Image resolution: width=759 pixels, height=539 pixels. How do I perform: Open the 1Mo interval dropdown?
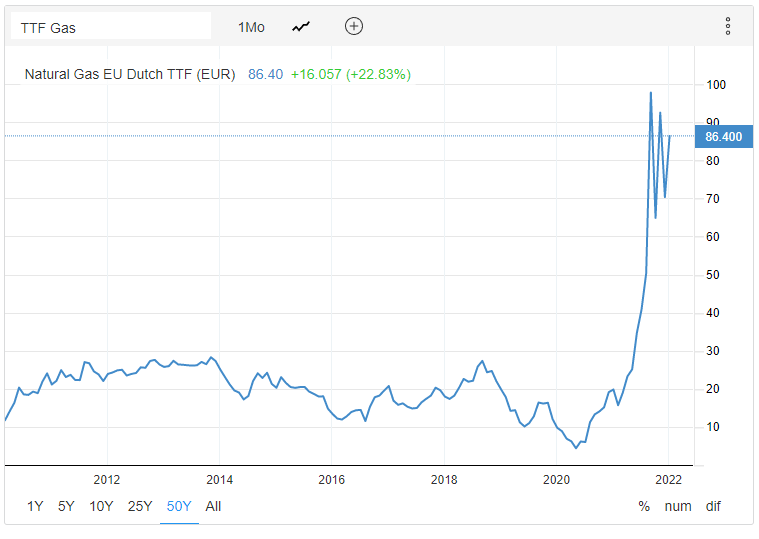pos(251,27)
